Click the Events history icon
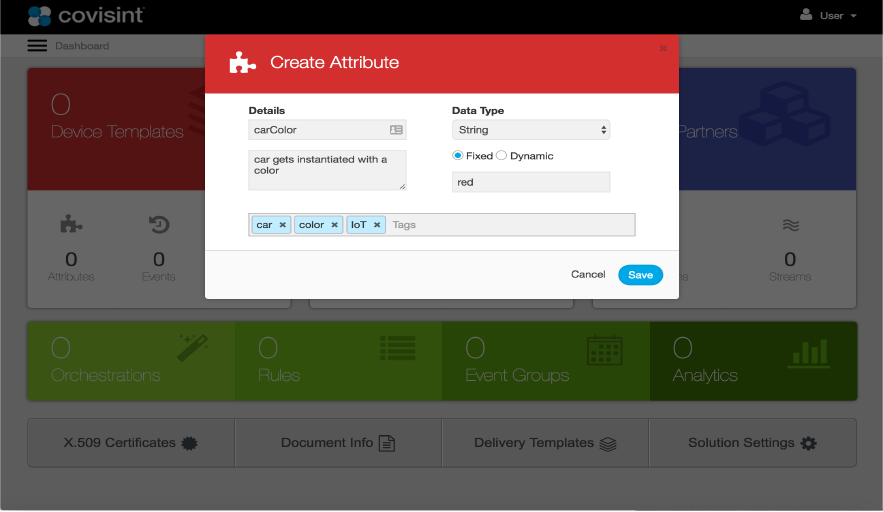Viewport: 883px width, 512px height. click(x=158, y=224)
